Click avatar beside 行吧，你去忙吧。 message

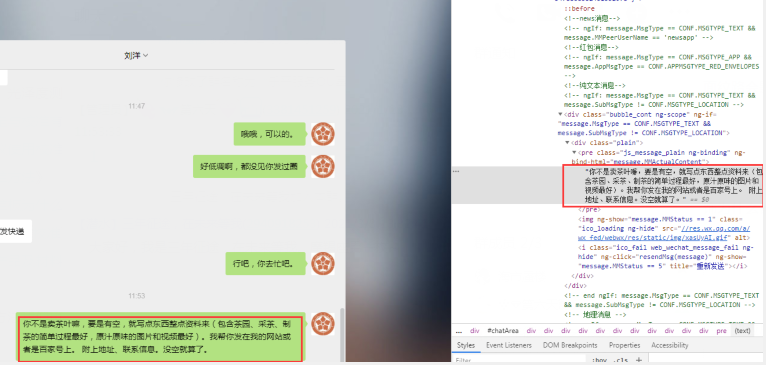[x=323, y=263]
